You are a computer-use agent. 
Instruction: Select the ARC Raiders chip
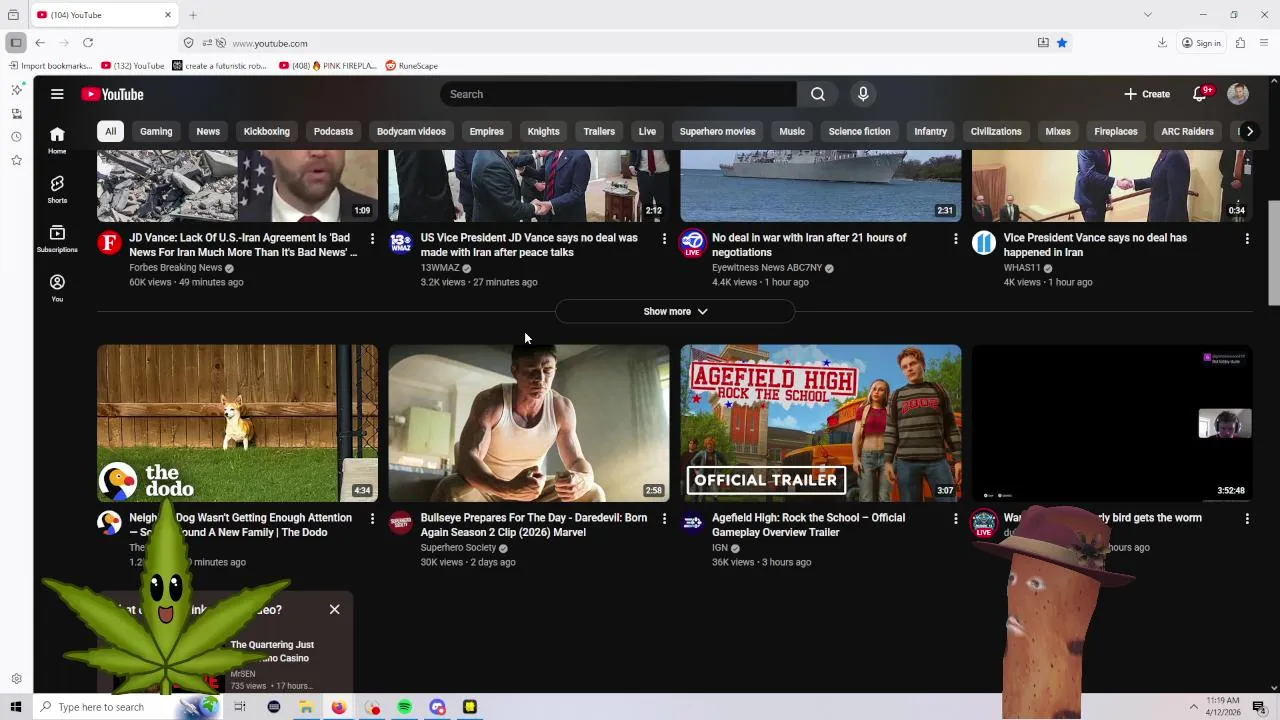tap(1187, 131)
